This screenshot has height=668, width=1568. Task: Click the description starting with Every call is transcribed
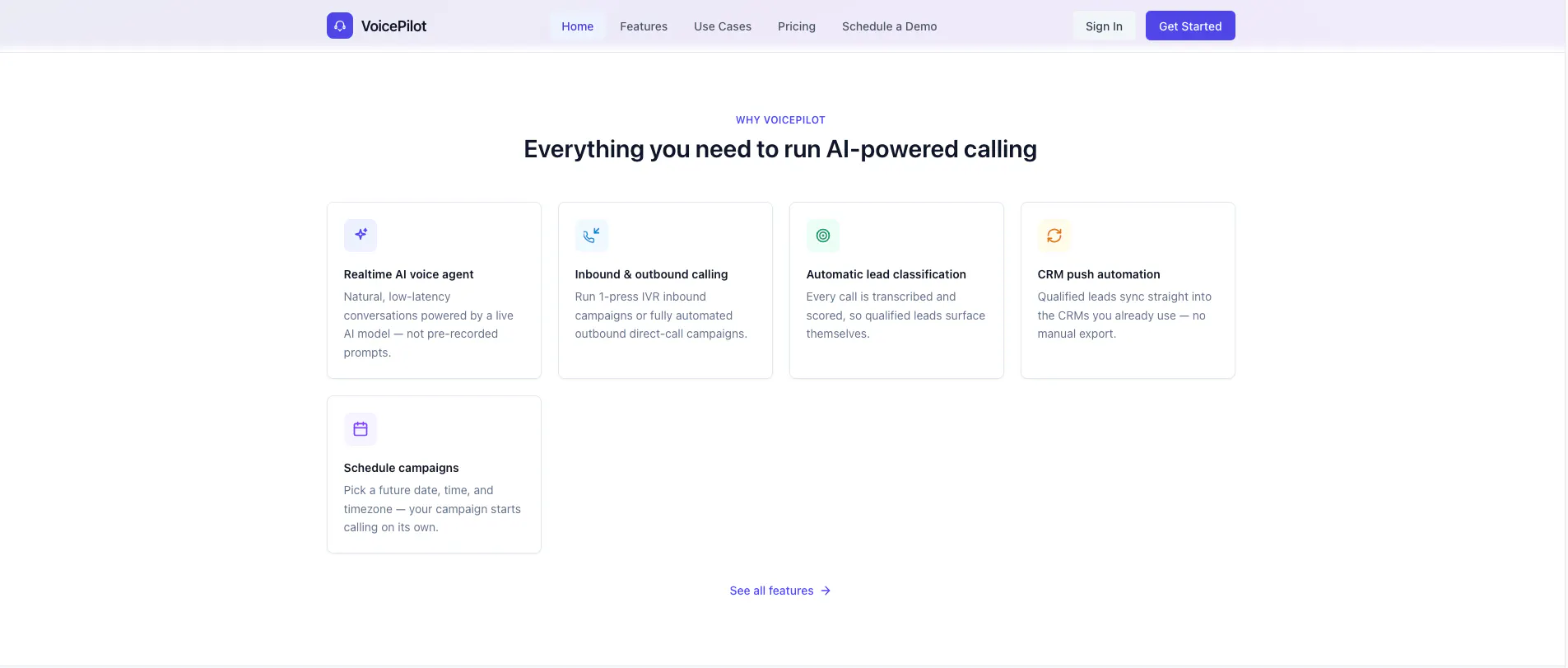(896, 315)
